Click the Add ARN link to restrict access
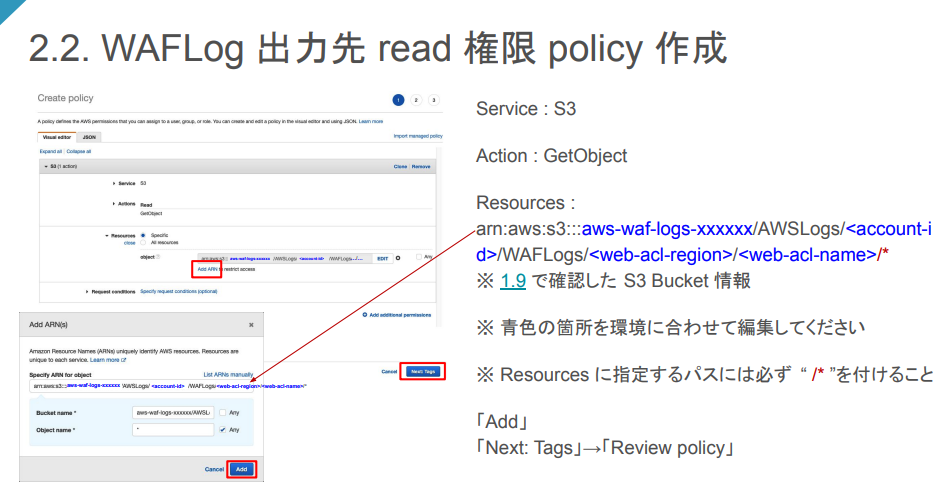This screenshot has height=491, width=937. pos(207,269)
